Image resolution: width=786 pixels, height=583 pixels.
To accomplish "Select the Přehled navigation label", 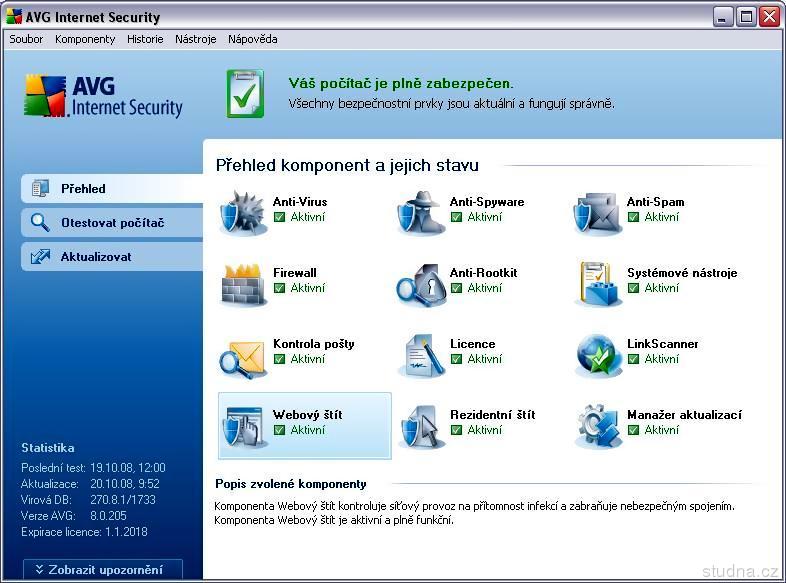I will (x=83, y=189).
